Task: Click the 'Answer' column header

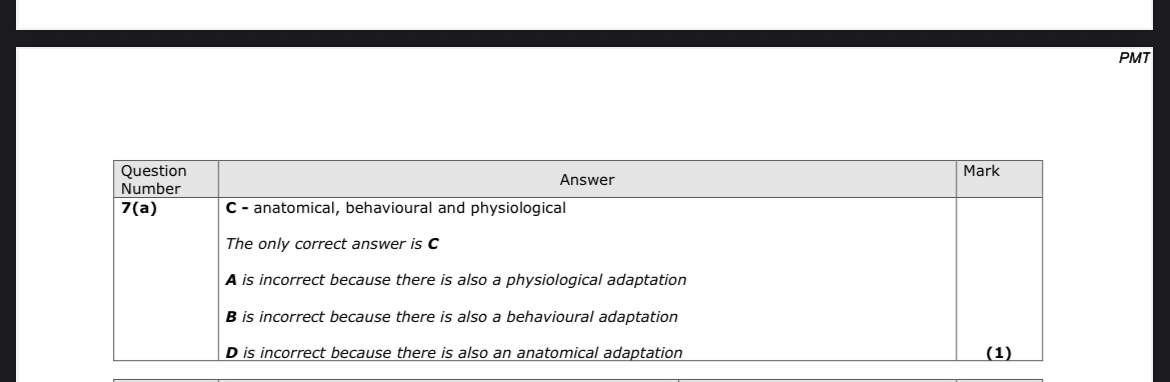Action: tap(587, 179)
